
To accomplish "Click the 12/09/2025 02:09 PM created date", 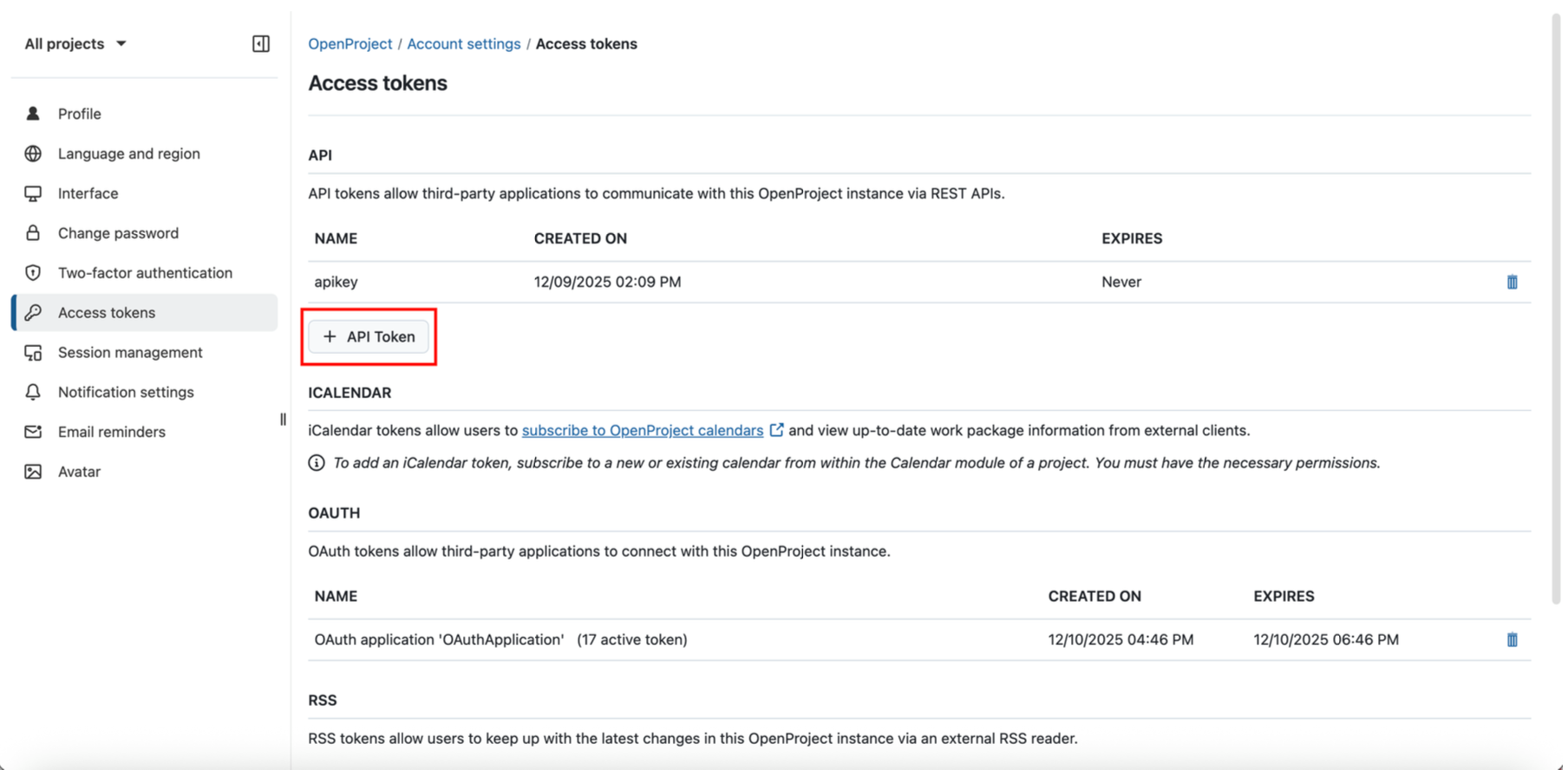I will point(607,282).
